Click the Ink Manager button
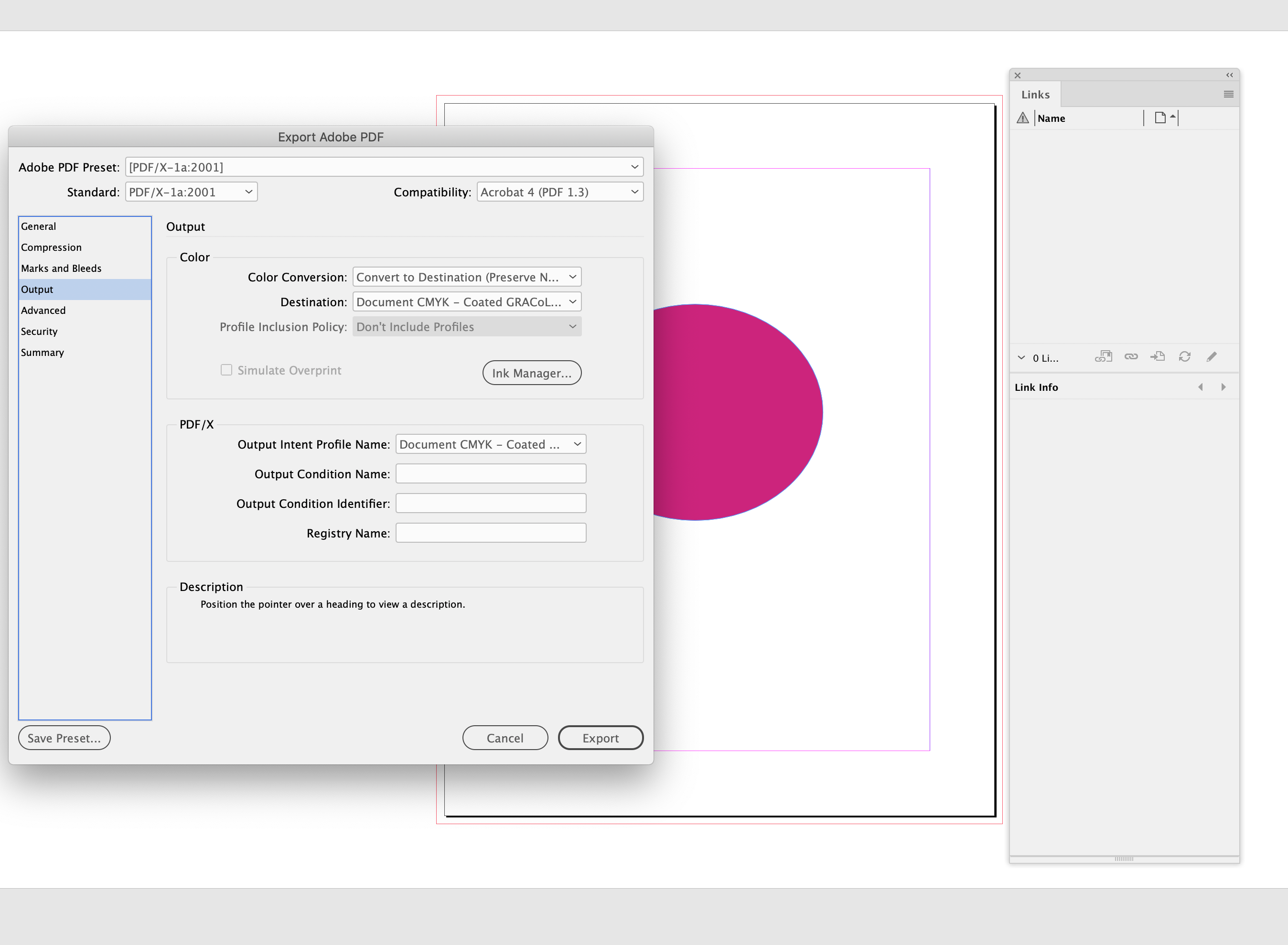The height and width of the screenshot is (945, 1288). (x=530, y=372)
